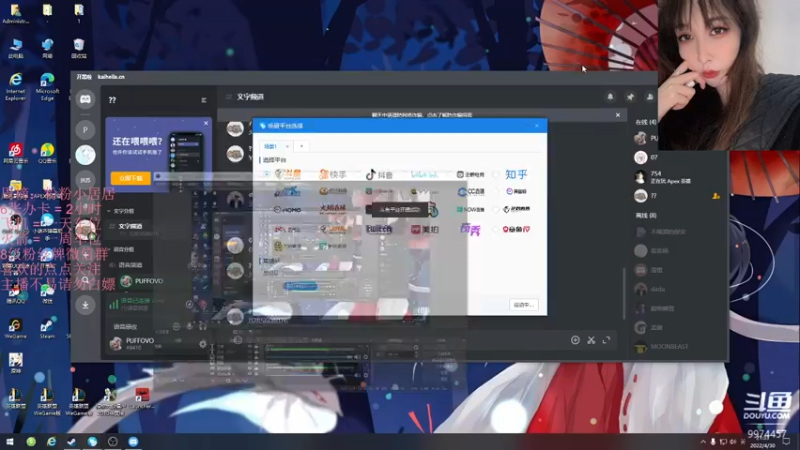This screenshot has height=450, width=800.
Task: Dismiss the notice bar above the chat
Action: point(618,115)
